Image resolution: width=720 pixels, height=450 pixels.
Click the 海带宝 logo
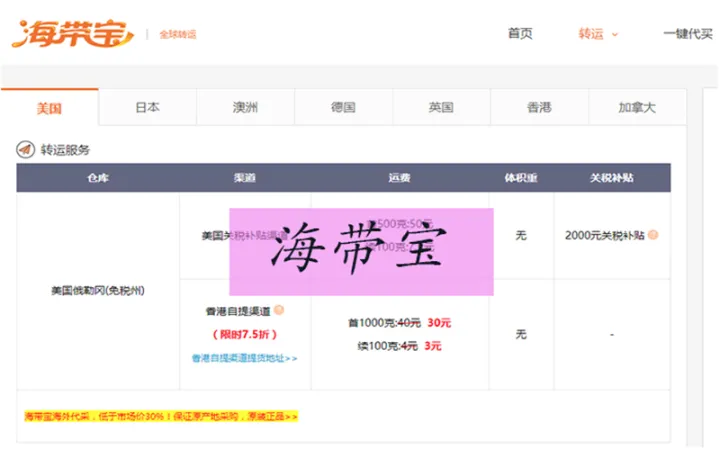[x=72, y=34]
